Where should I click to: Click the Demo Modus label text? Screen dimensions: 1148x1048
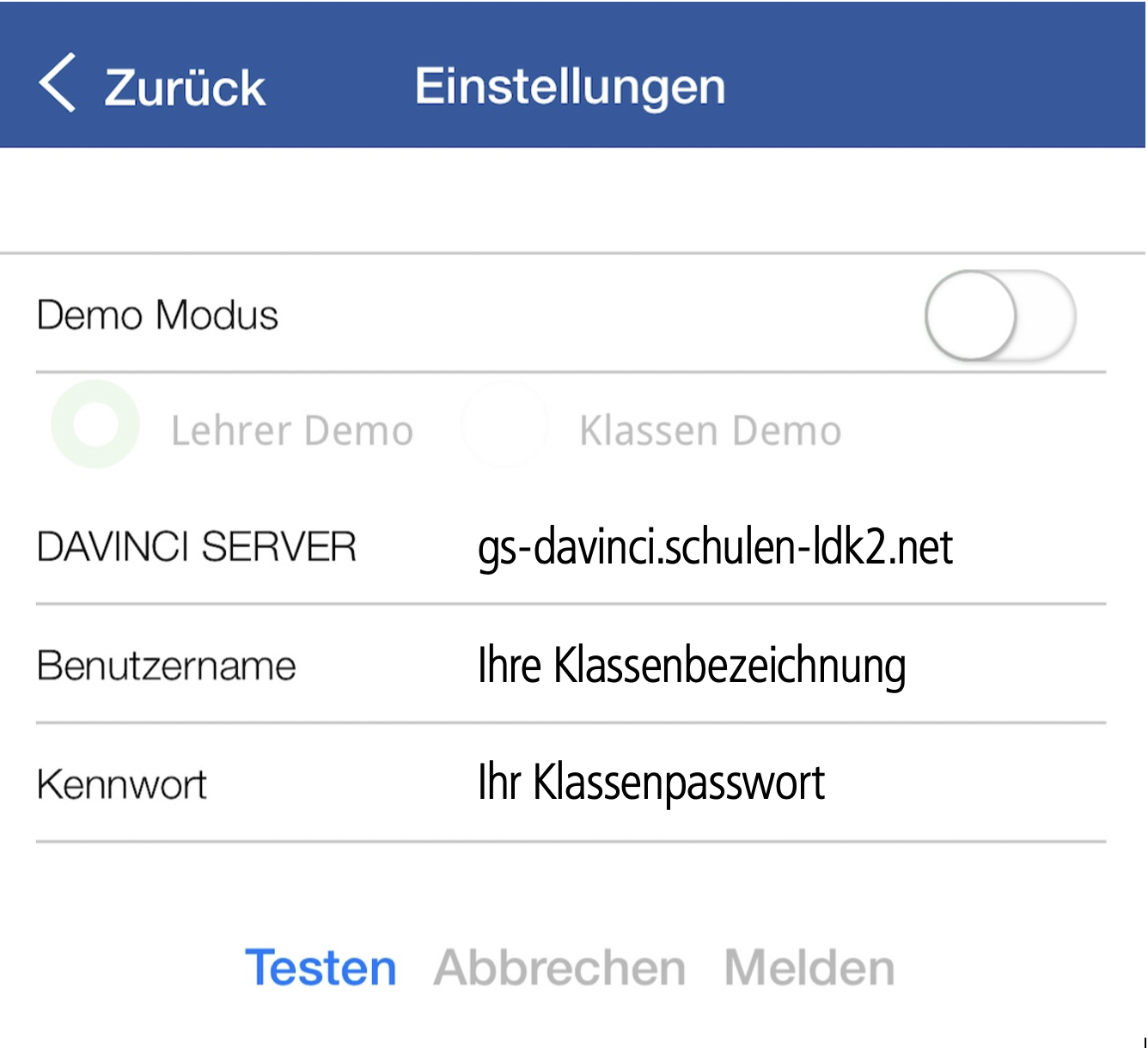coord(158,315)
